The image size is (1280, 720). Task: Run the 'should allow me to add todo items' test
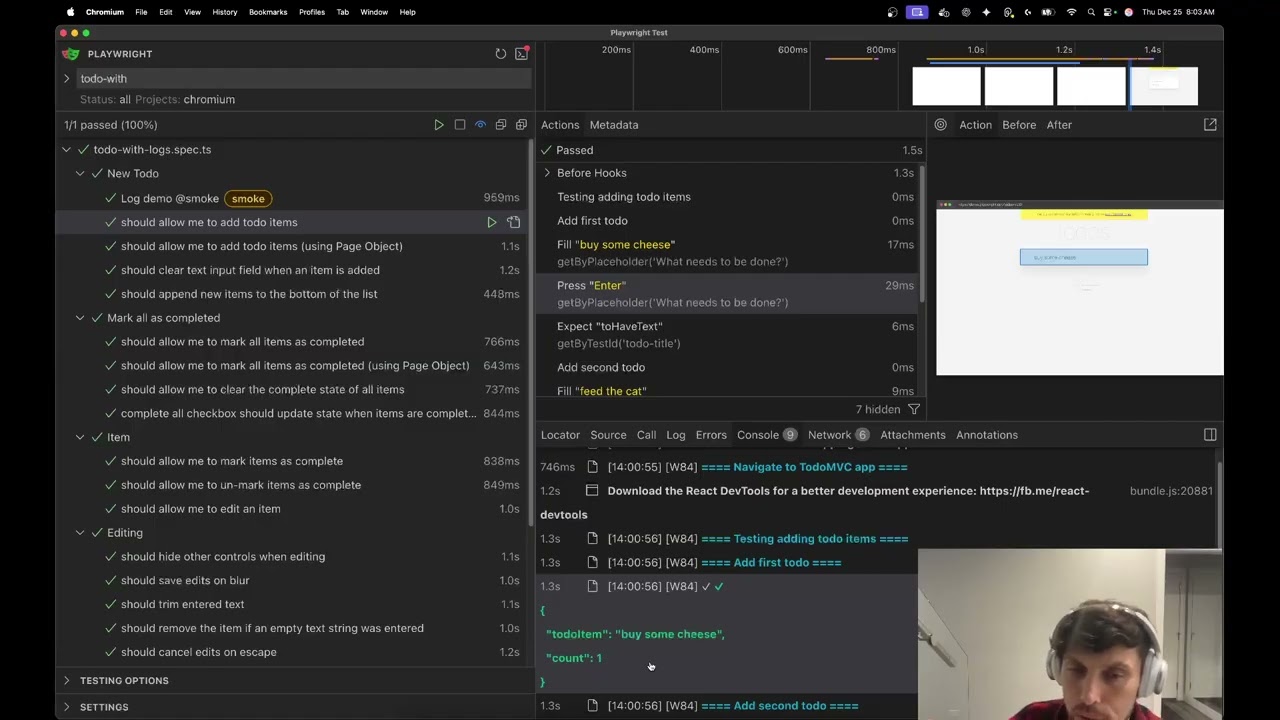(x=492, y=222)
